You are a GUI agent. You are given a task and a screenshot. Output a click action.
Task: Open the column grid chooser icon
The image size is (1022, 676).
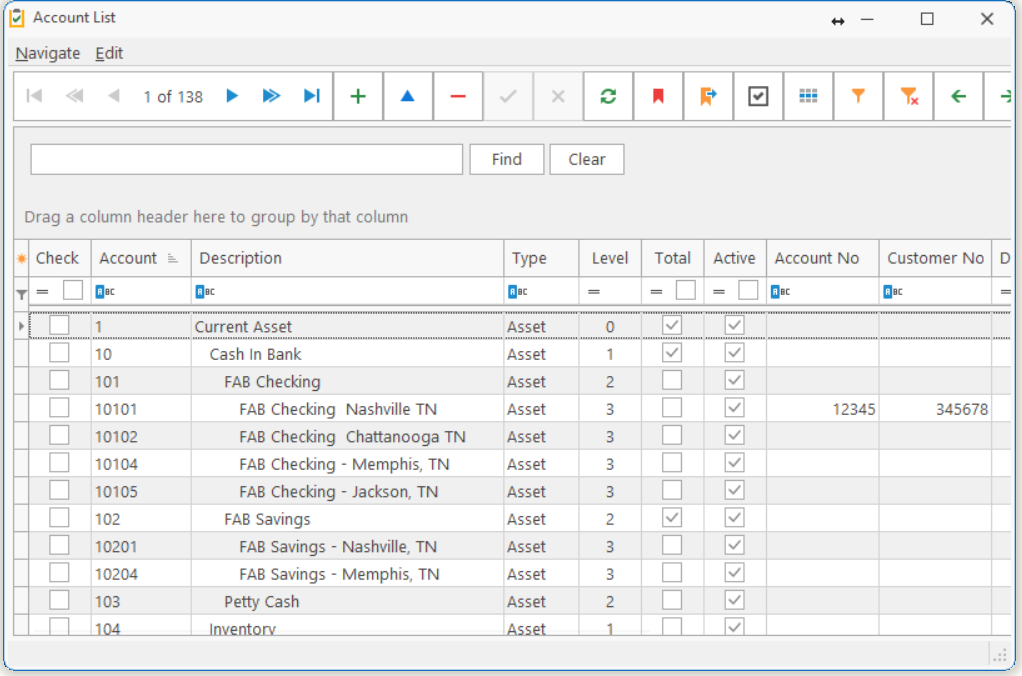808,96
